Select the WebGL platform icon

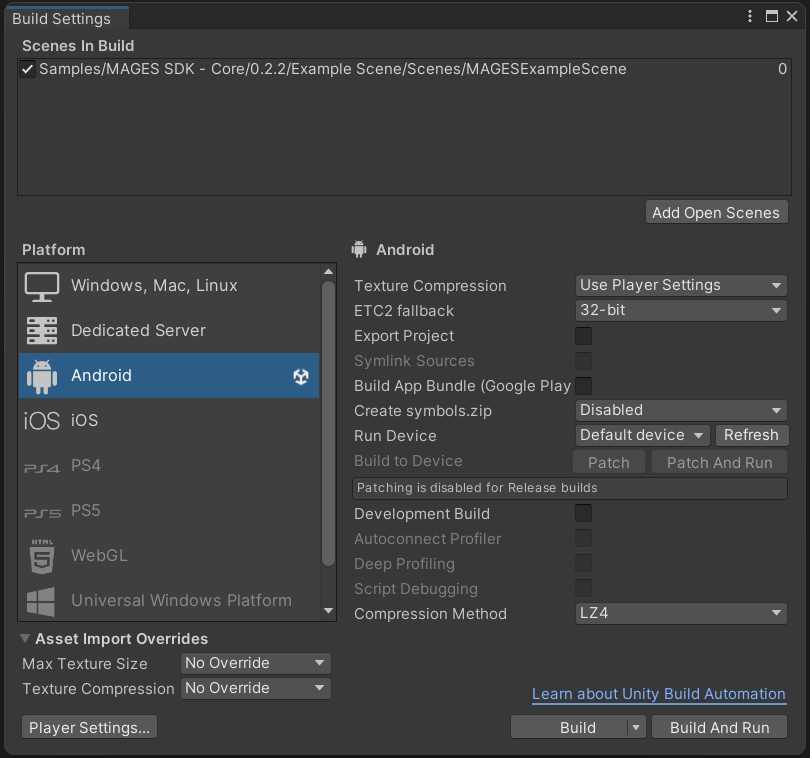(41, 555)
